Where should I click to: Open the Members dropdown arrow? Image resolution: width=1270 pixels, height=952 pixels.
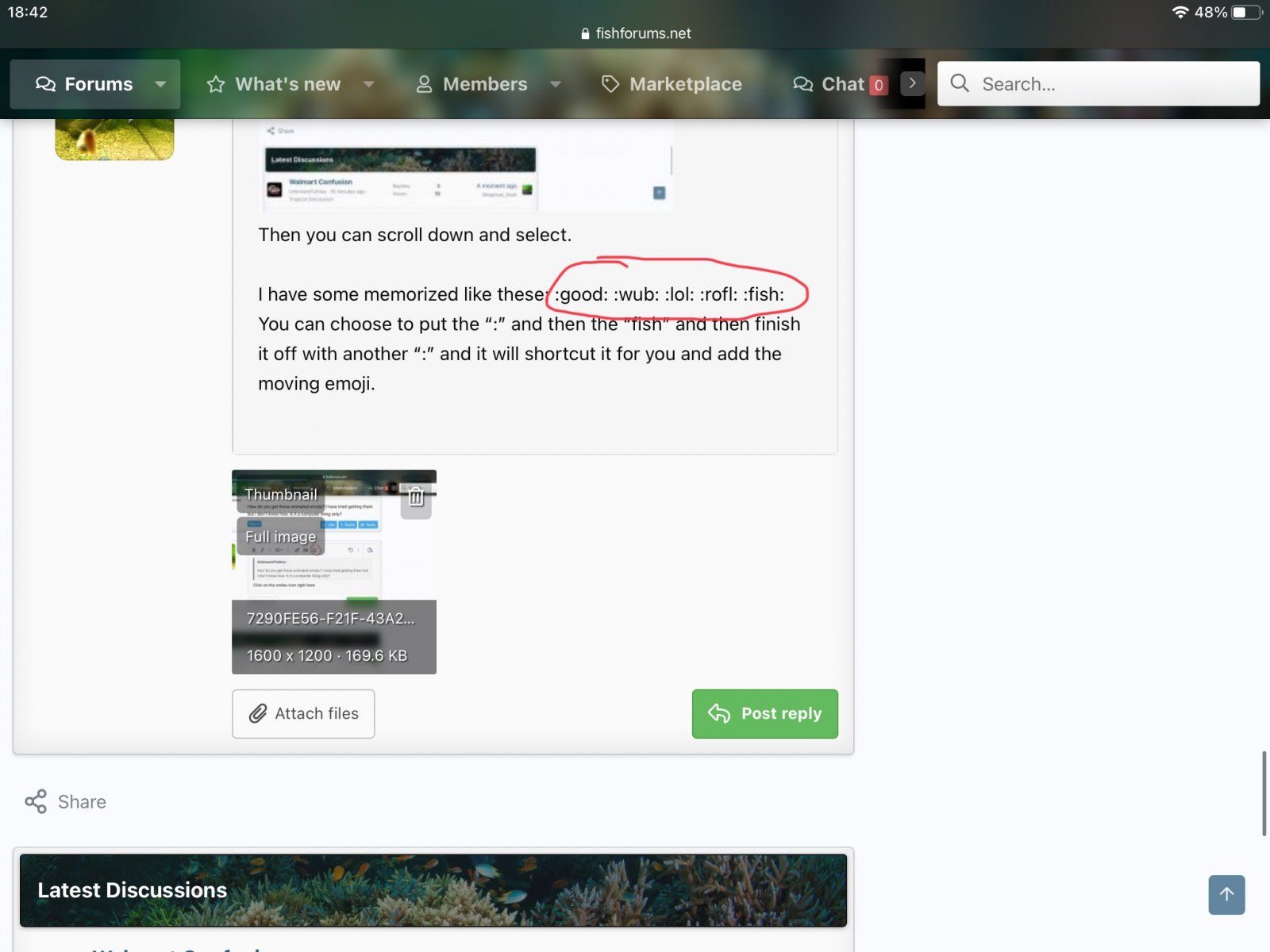tap(556, 84)
